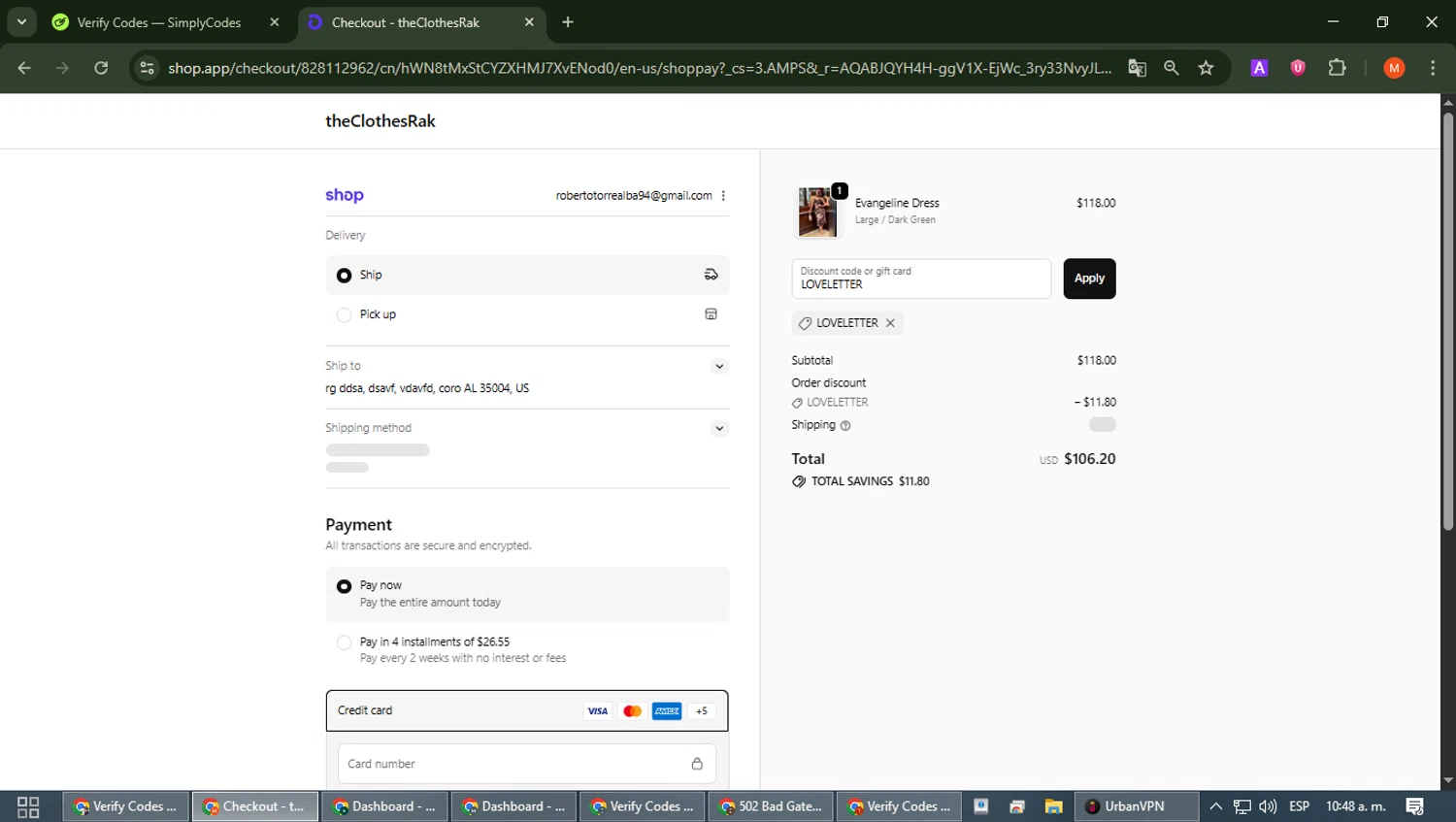Remove the LOVELETTER discount tag

[890, 323]
